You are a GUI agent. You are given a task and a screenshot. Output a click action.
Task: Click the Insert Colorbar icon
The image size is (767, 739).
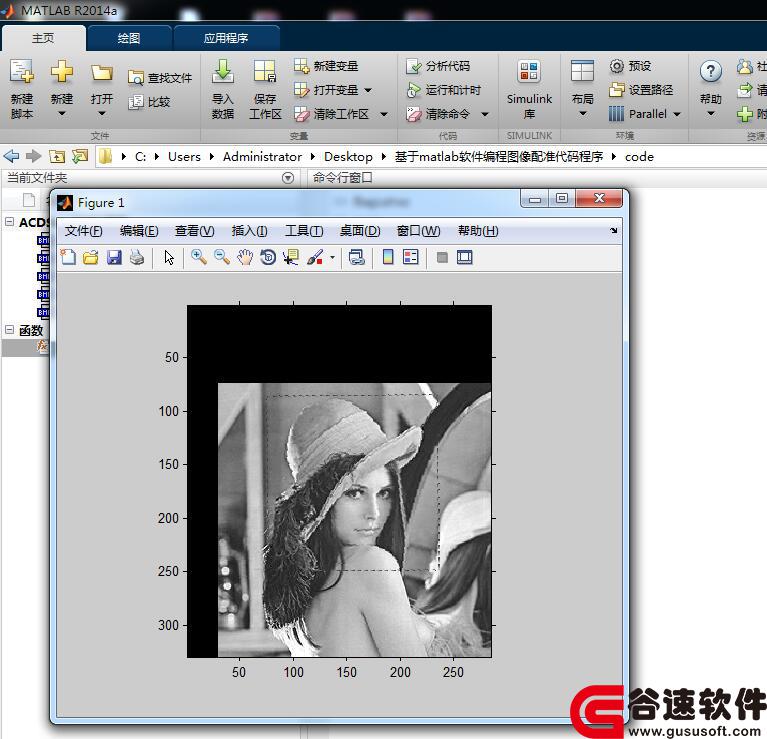[388, 257]
